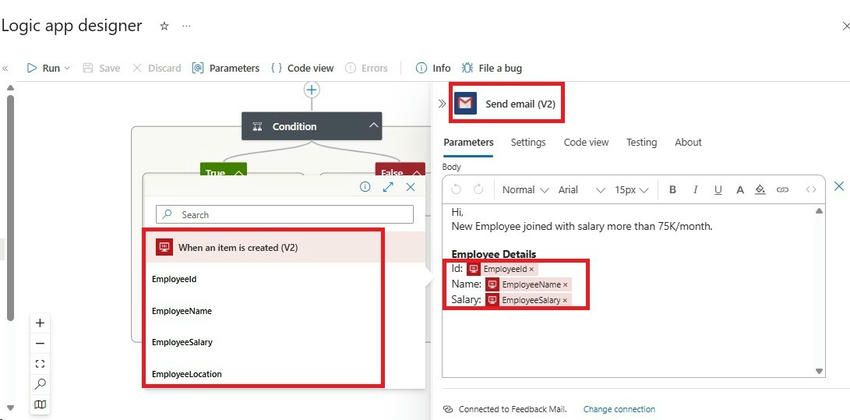Expand the dynamic content popup to full screen
The width and height of the screenshot is (850, 420).
[x=388, y=187]
